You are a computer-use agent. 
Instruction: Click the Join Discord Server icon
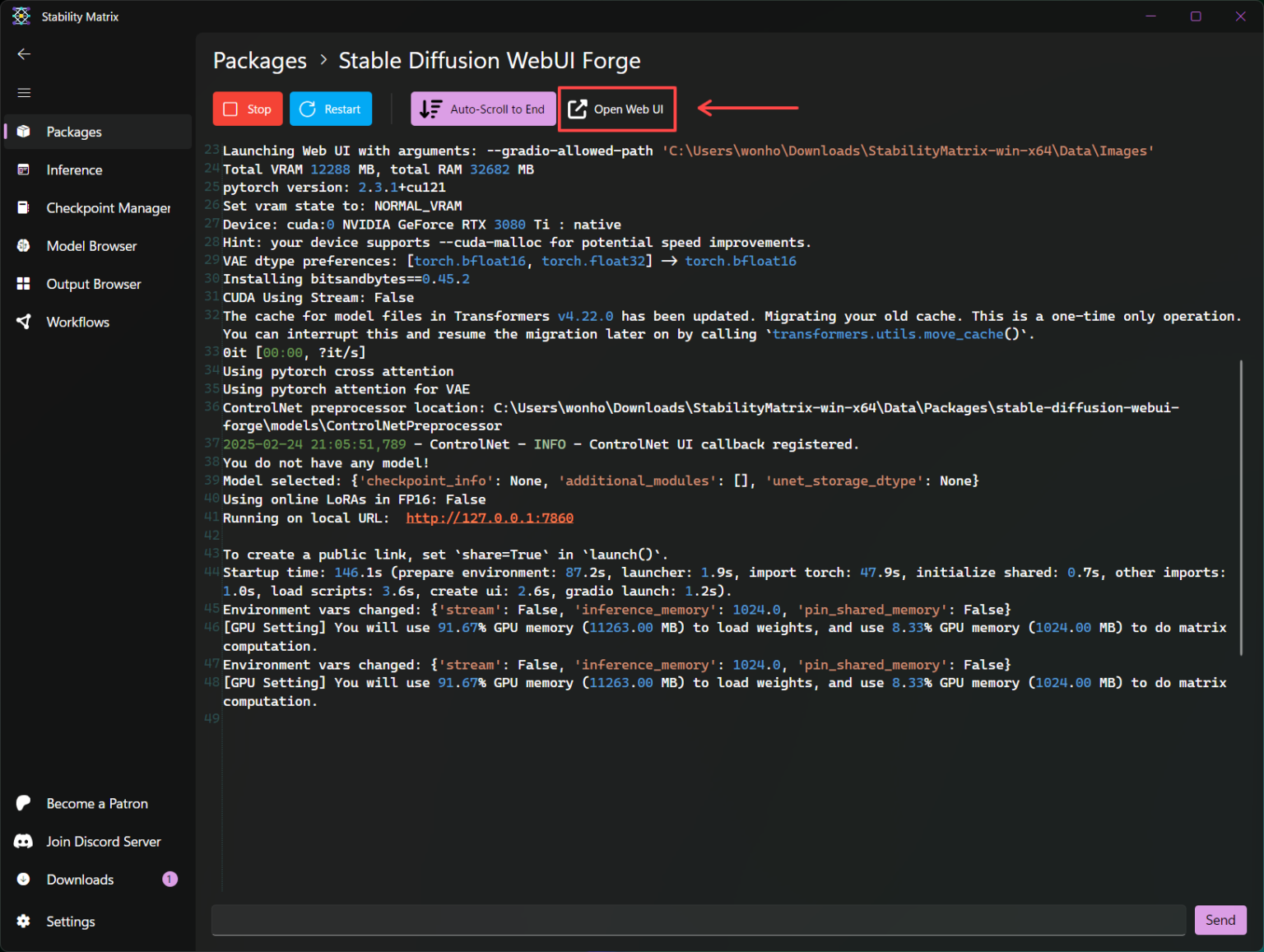tap(24, 842)
